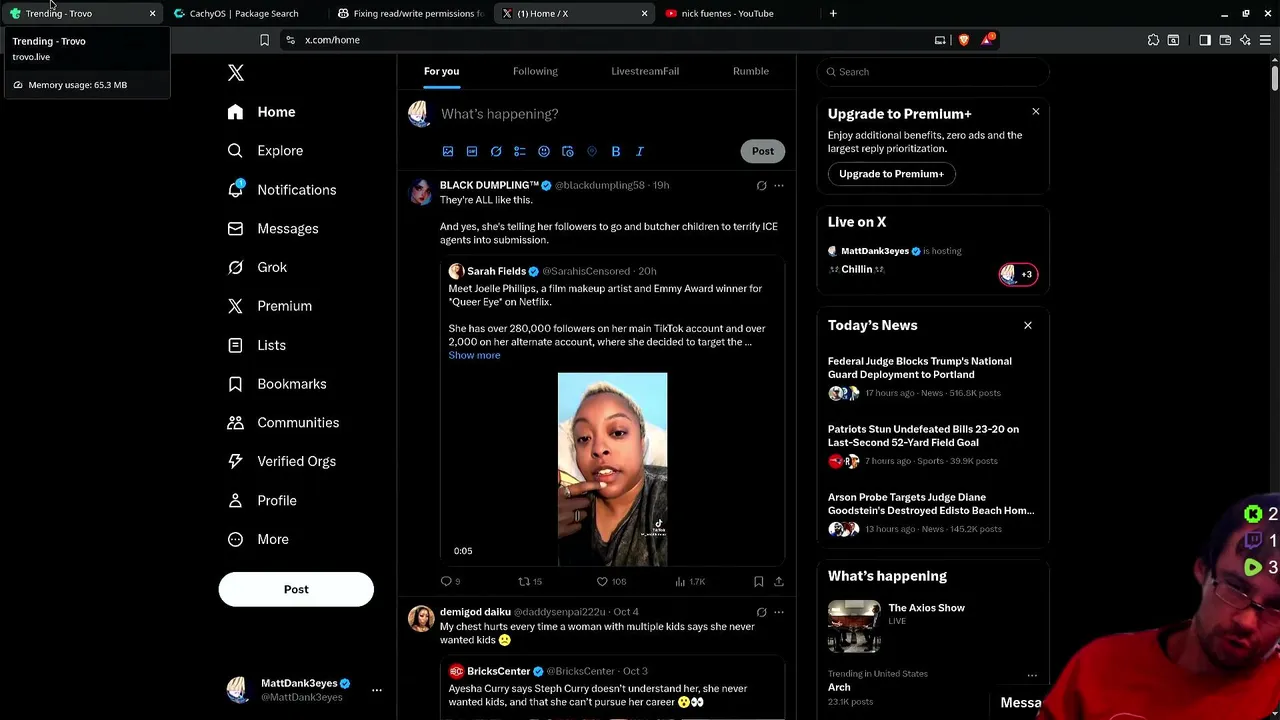Open Grok actions on BLACK DUMPLING post
The width and height of the screenshot is (1280, 720).
coord(761,186)
